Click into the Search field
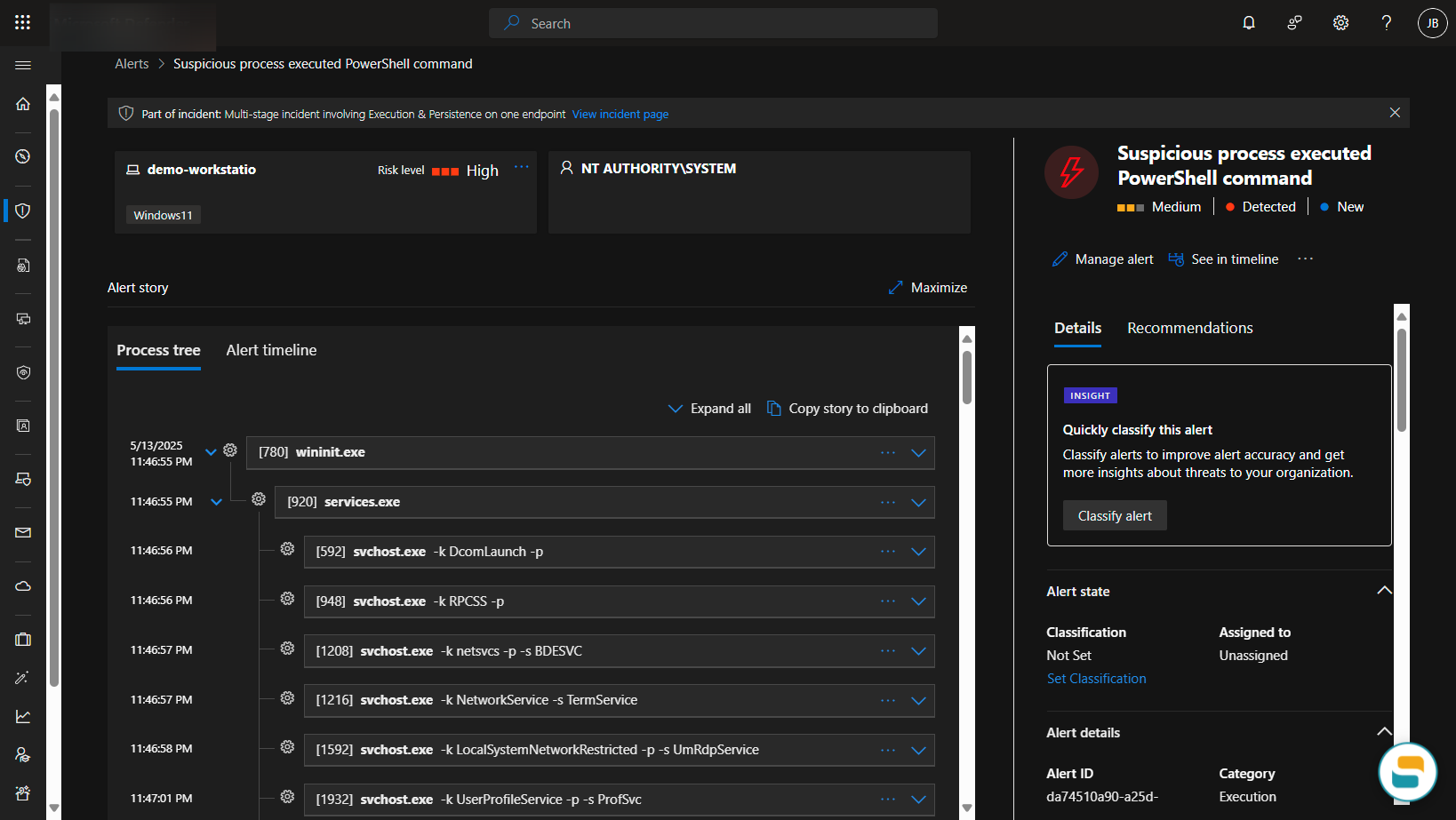 pos(713,24)
